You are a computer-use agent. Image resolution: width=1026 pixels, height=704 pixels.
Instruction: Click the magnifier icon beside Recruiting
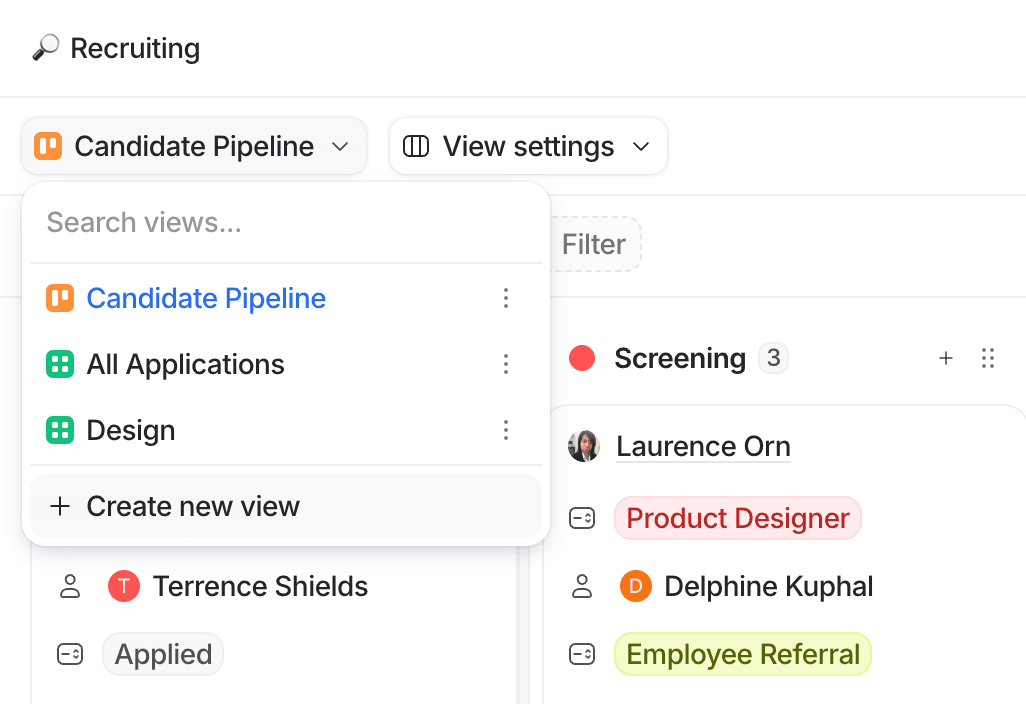45,48
